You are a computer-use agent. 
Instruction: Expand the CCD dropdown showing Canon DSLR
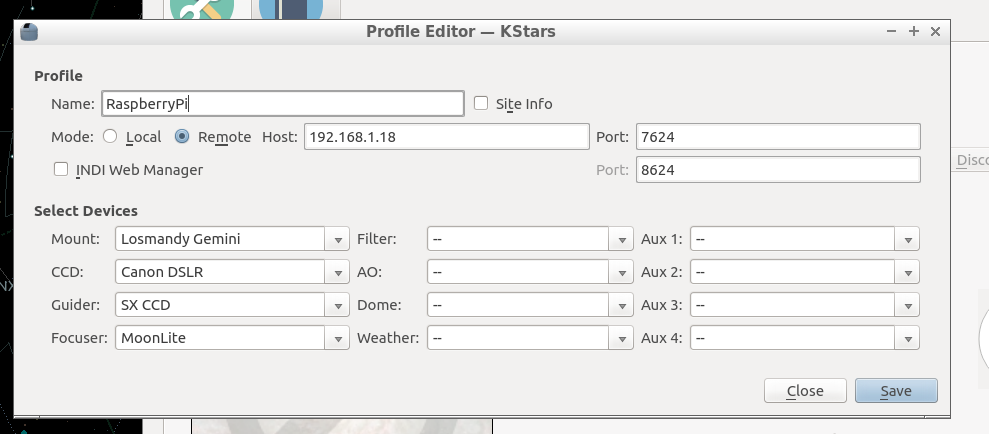click(231, 272)
